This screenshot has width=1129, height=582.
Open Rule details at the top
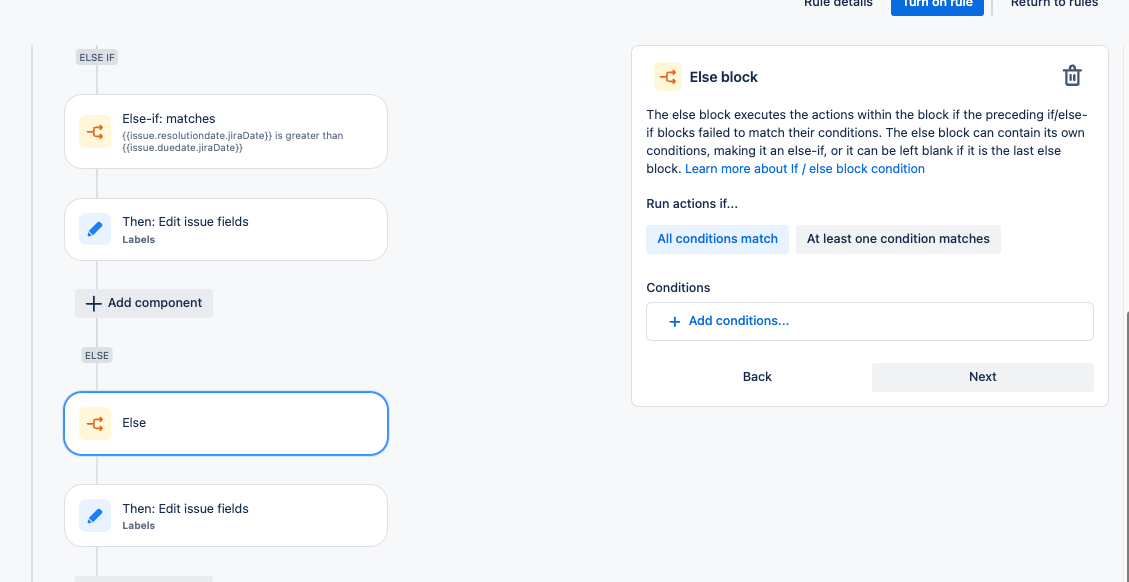pos(838,4)
